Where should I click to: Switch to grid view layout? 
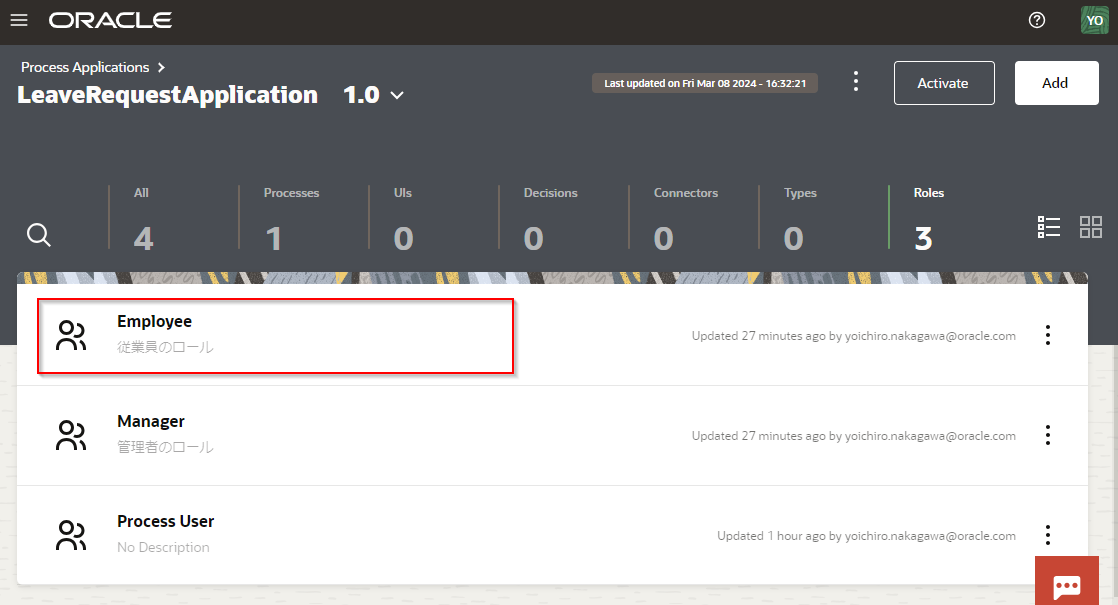tap(1091, 227)
